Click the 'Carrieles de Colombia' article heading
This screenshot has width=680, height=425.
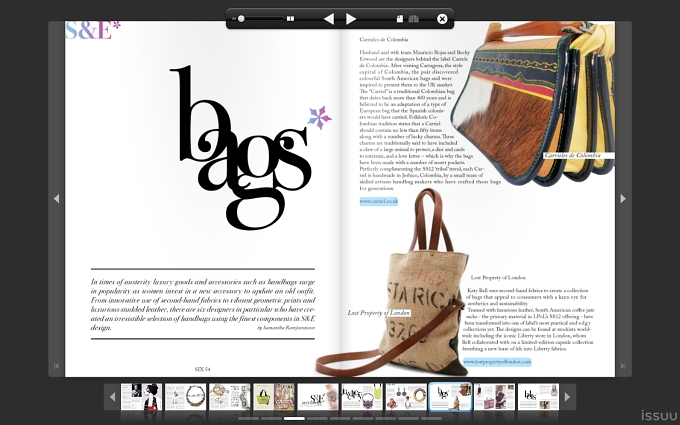point(384,39)
